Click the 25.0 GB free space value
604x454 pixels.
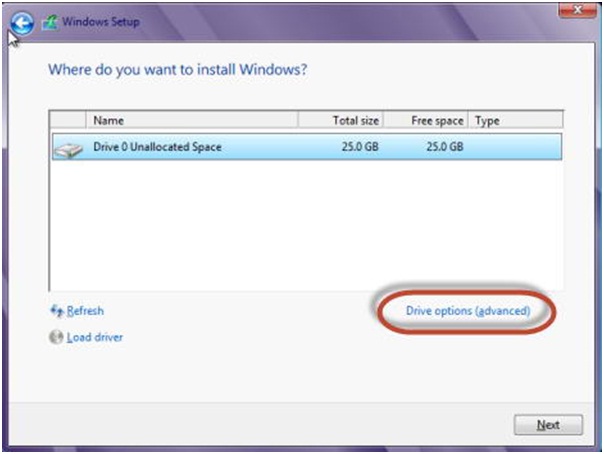(x=445, y=147)
